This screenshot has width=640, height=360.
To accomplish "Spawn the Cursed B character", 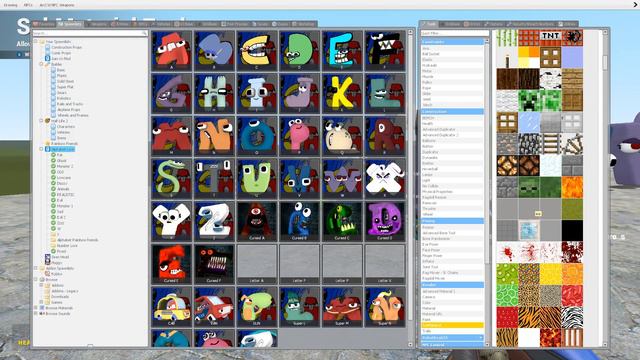I will 299,221.
